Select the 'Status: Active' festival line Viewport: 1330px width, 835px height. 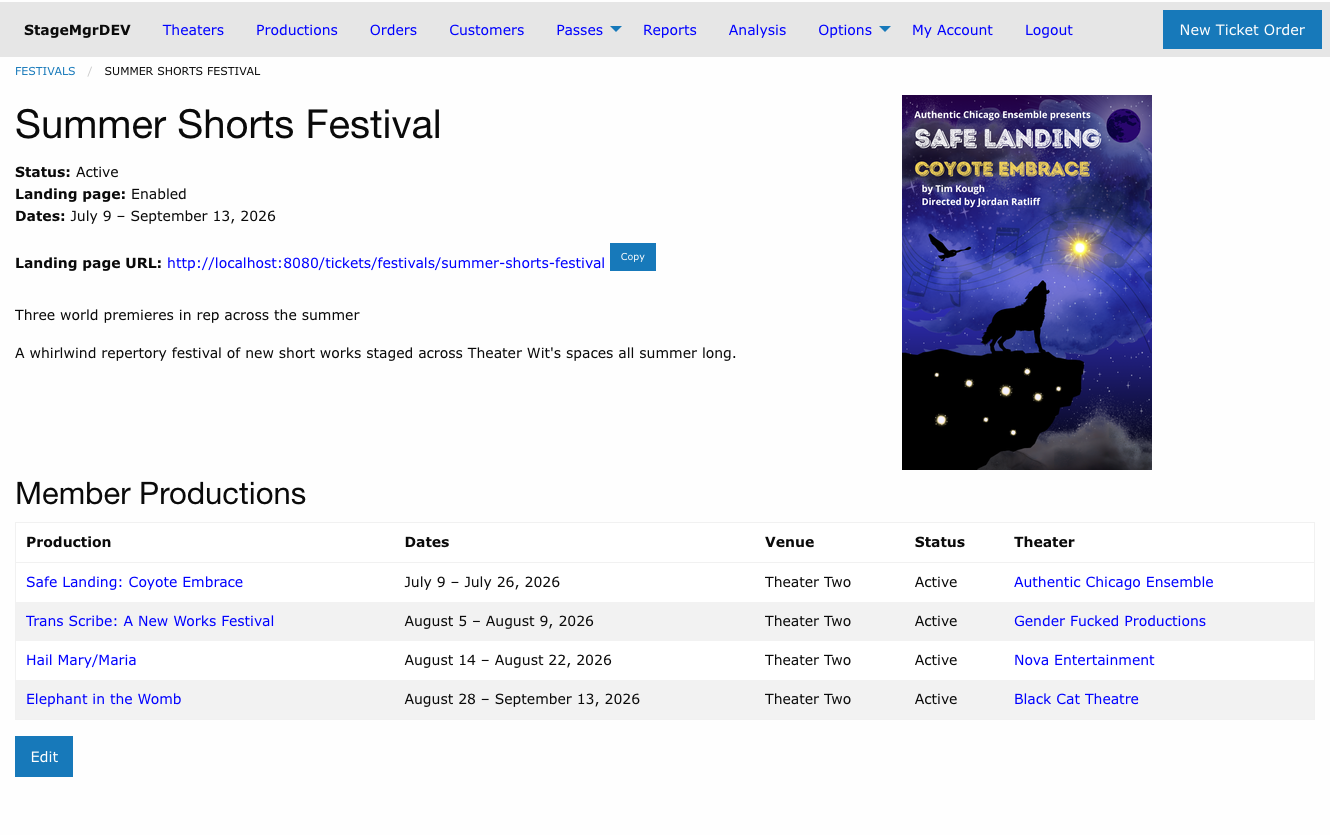(67, 172)
